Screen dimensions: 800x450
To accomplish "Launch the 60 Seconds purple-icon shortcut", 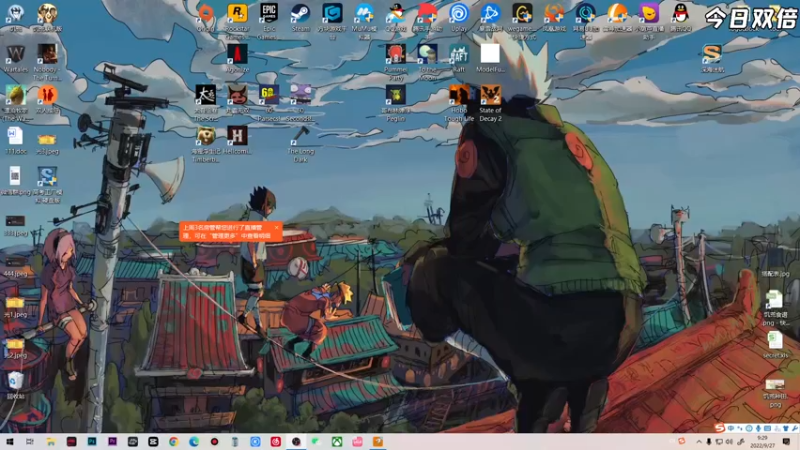I will click(x=301, y=96).
